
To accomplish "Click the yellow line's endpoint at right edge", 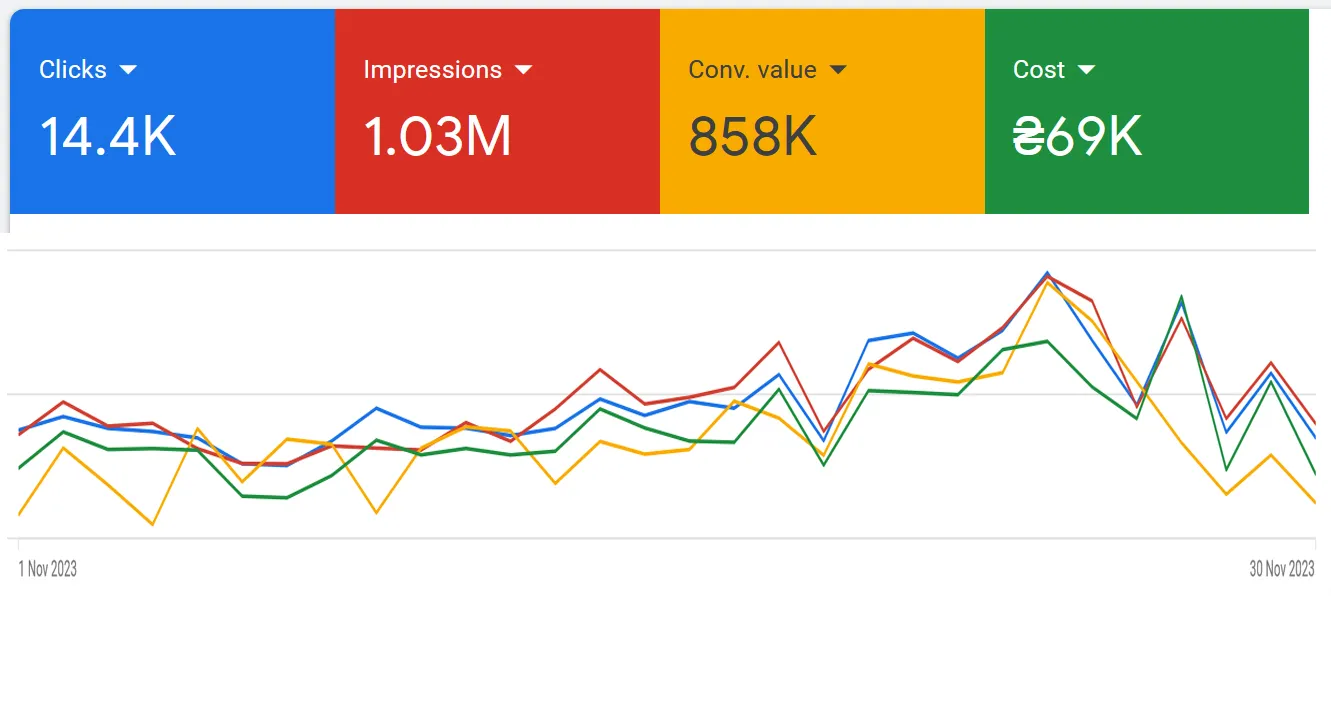I will coord(1314,502).
